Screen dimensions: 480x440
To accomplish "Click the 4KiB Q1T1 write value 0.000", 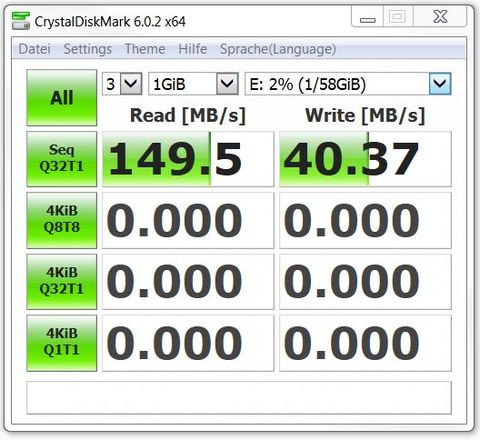I will click(x=365, y=343).
